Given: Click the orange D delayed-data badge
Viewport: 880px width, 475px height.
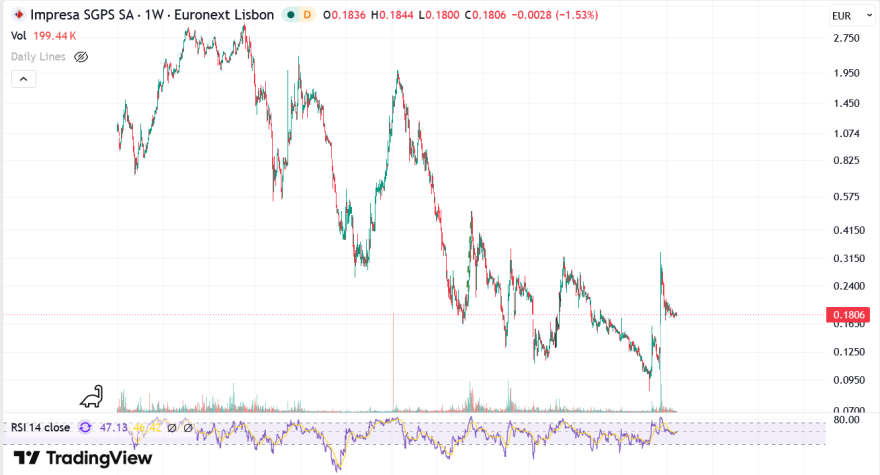Looking at the screenshot, I should 307,15.
